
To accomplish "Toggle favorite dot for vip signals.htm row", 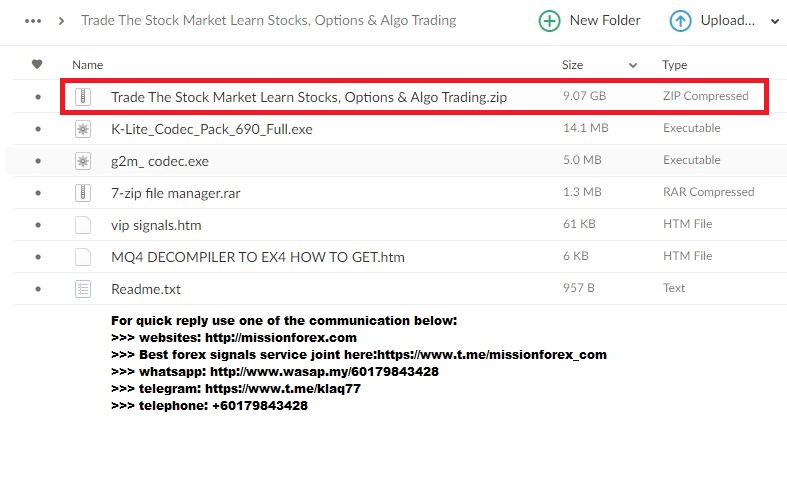I will (38, 225).
